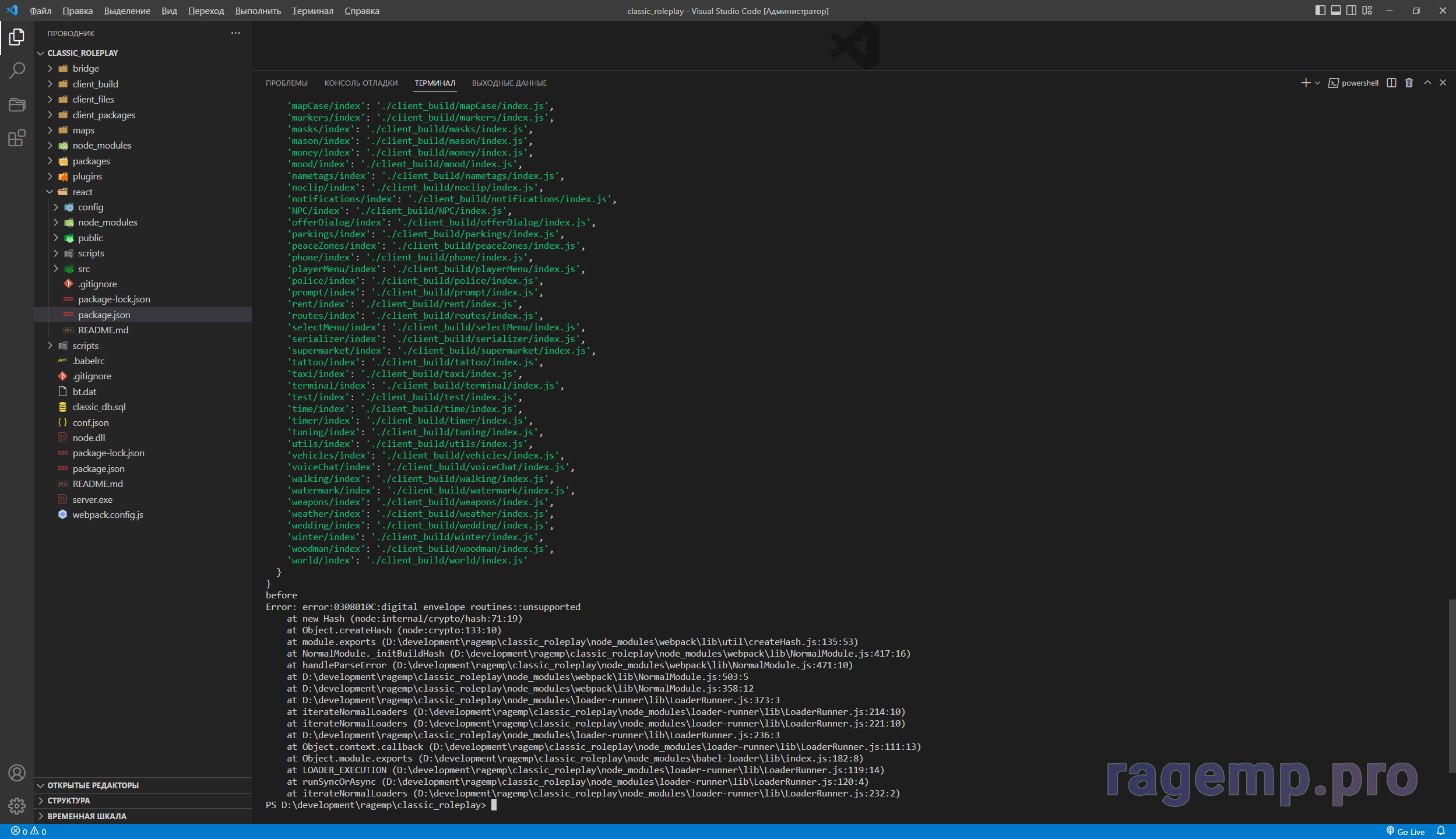Kill terminal with the trash icon

(1409, 83)
